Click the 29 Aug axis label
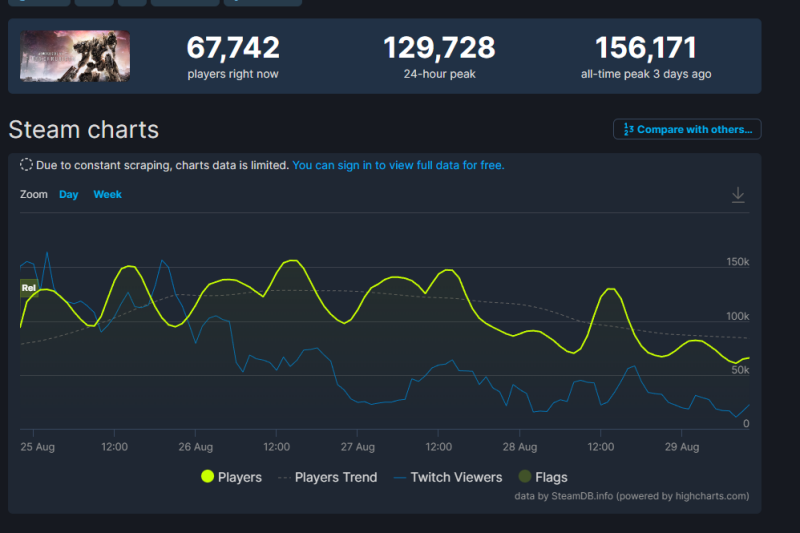The height and width of the screenshot is (533, 800). pyautogui.click(x=682, y=447)
